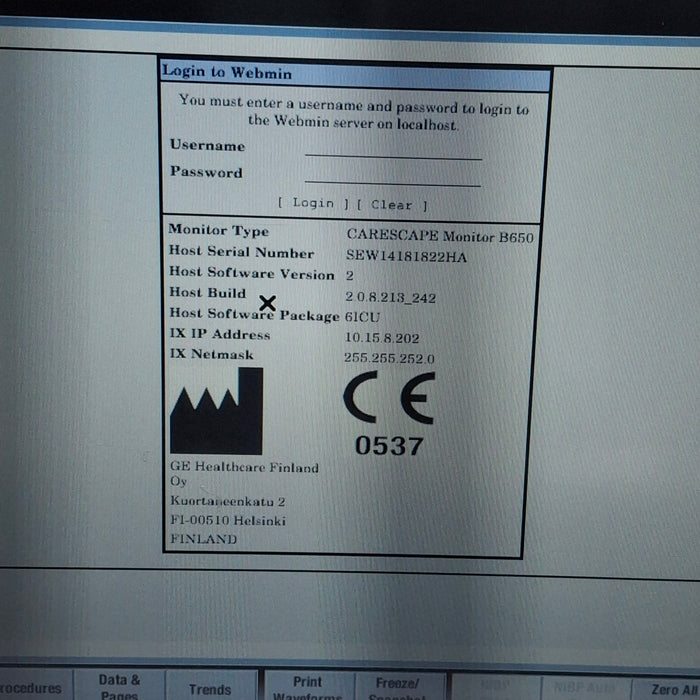Viewport: 700px width, 700px height.
Task: Click the Clear button
Action: (x=392, y=205)
